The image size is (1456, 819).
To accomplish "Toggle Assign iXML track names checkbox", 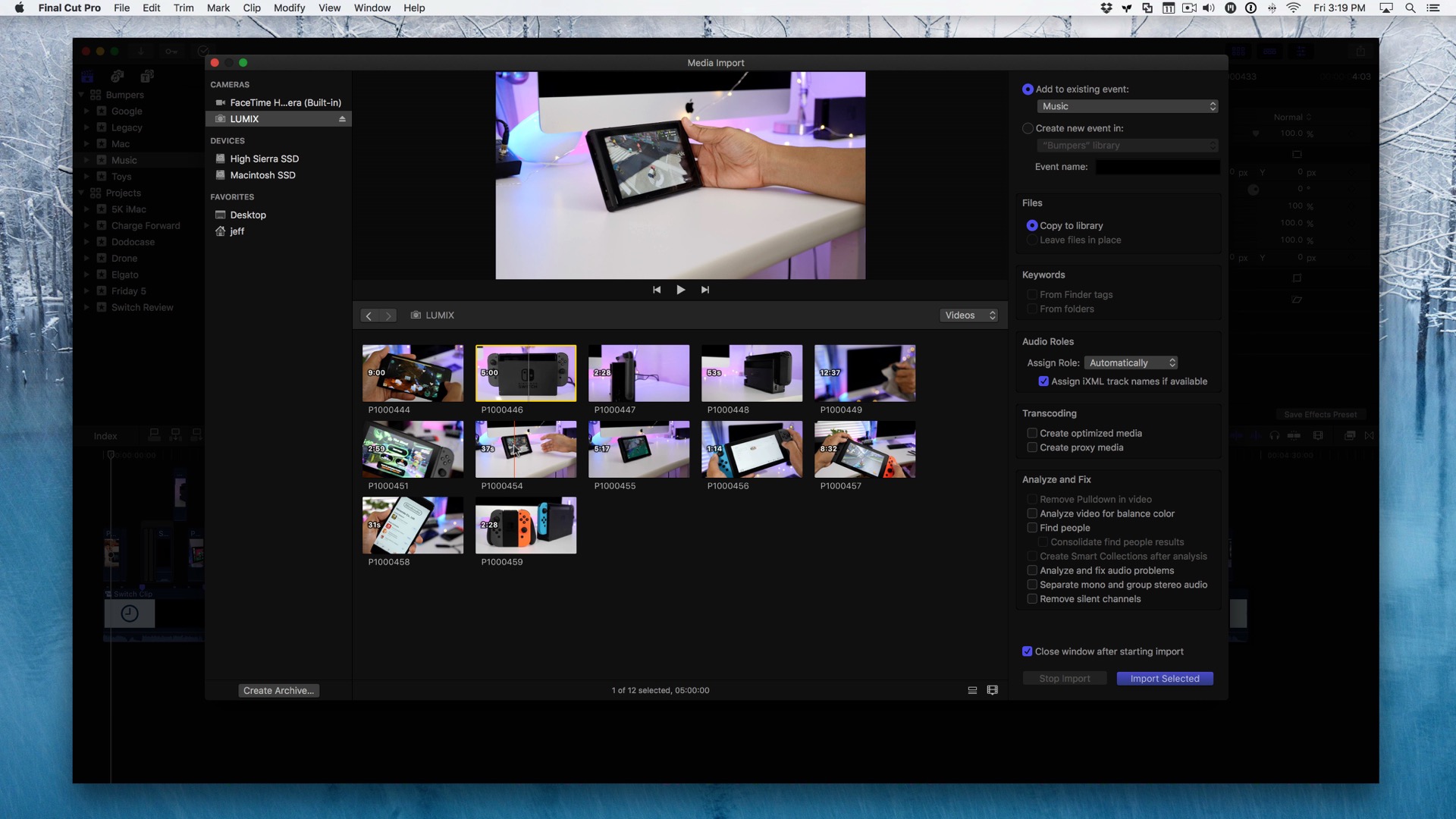I will [x=1043, y=381].
